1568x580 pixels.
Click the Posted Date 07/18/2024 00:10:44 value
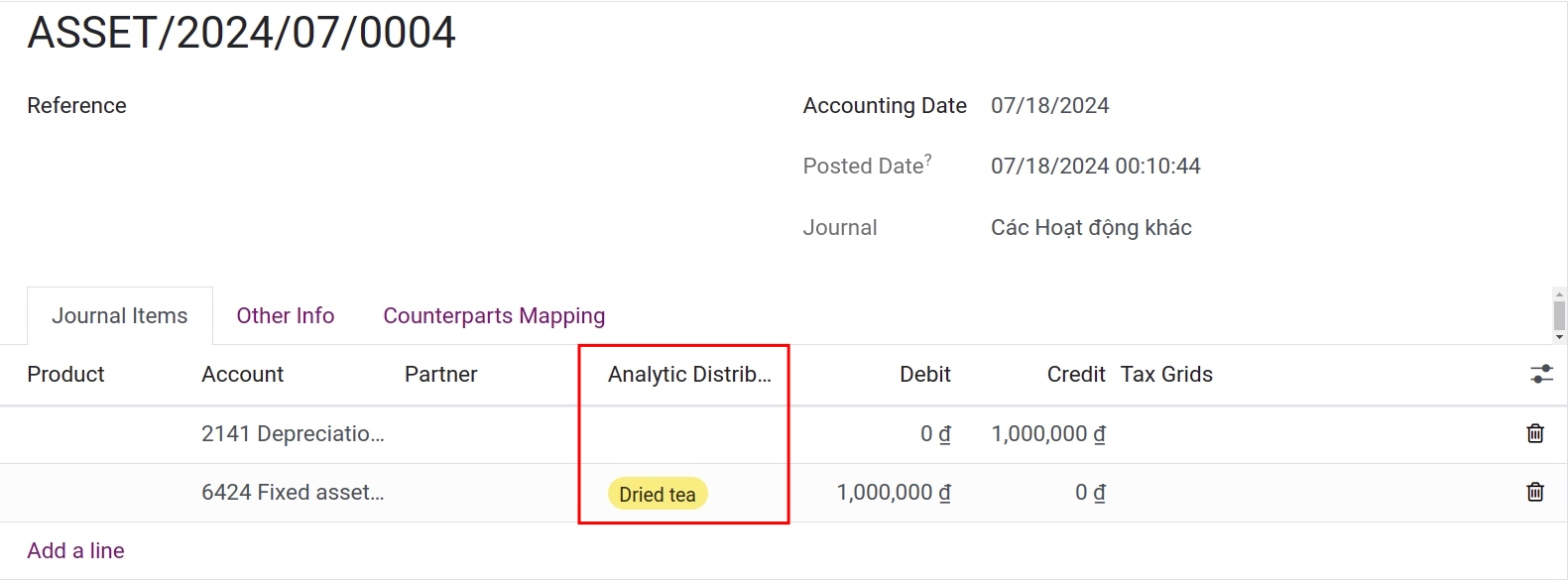[1095, 166]
